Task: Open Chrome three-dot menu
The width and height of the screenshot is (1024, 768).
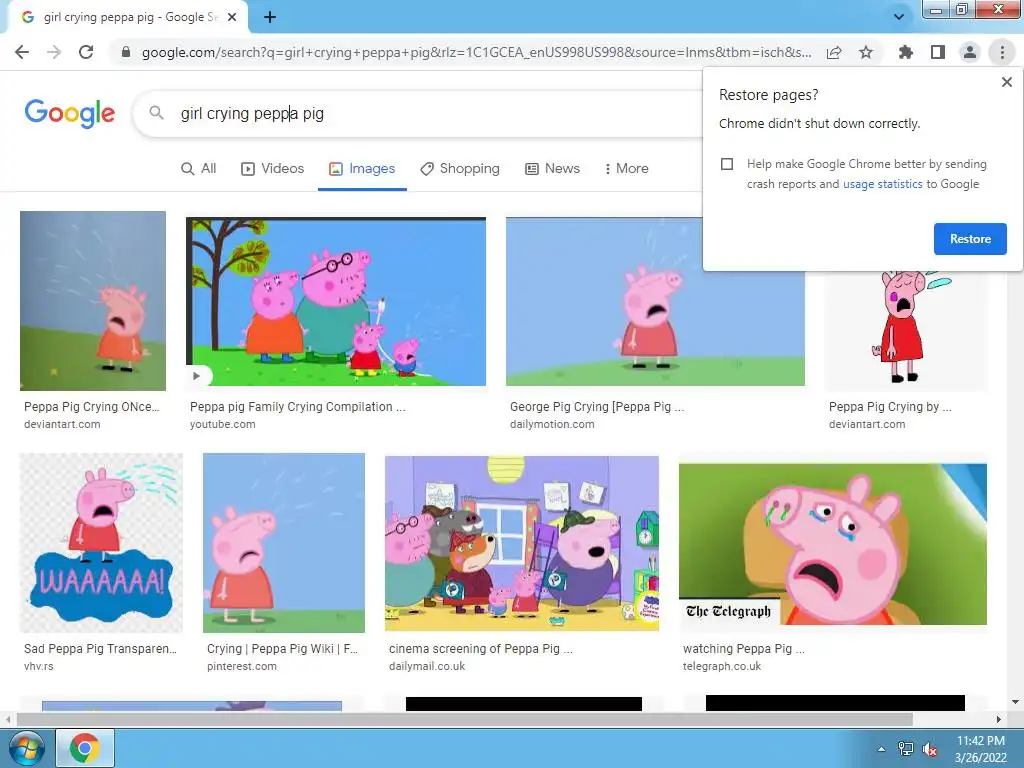Action: (x=1002, y=52)
